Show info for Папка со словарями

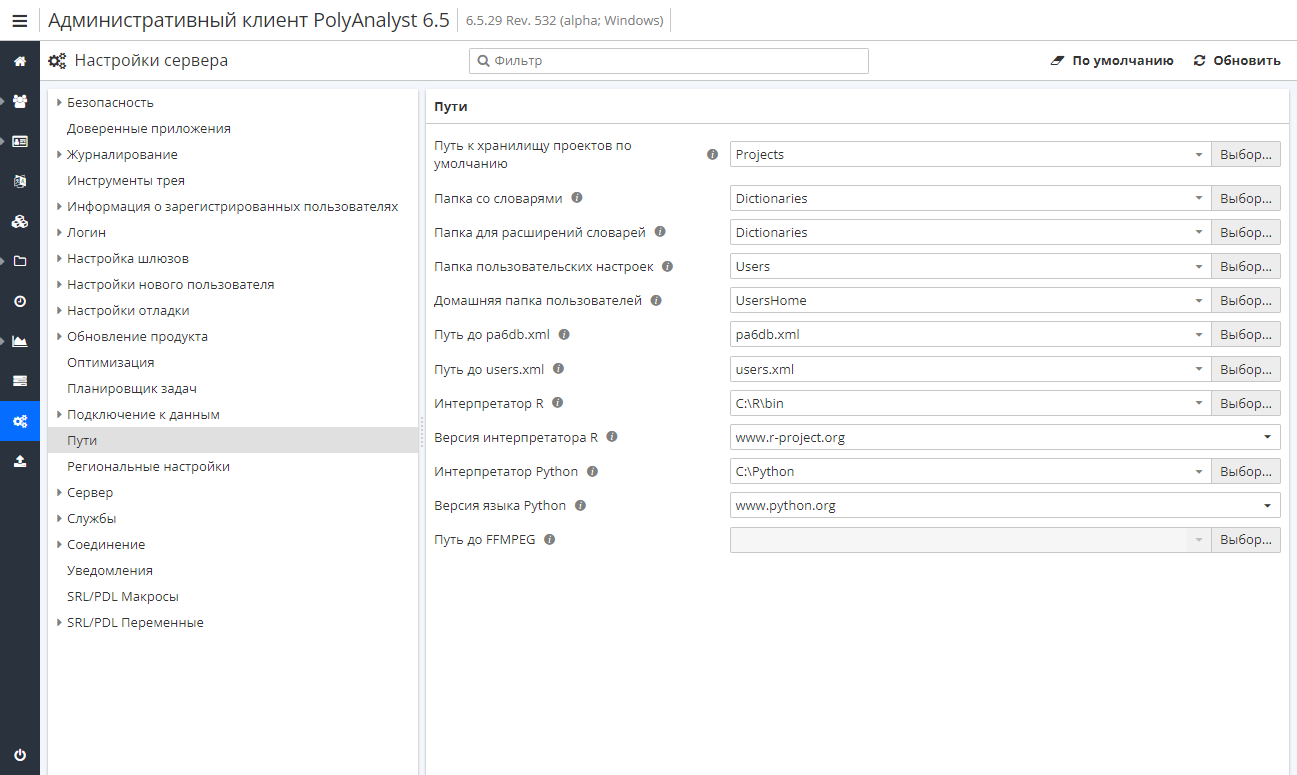click(x=577, y=198)
